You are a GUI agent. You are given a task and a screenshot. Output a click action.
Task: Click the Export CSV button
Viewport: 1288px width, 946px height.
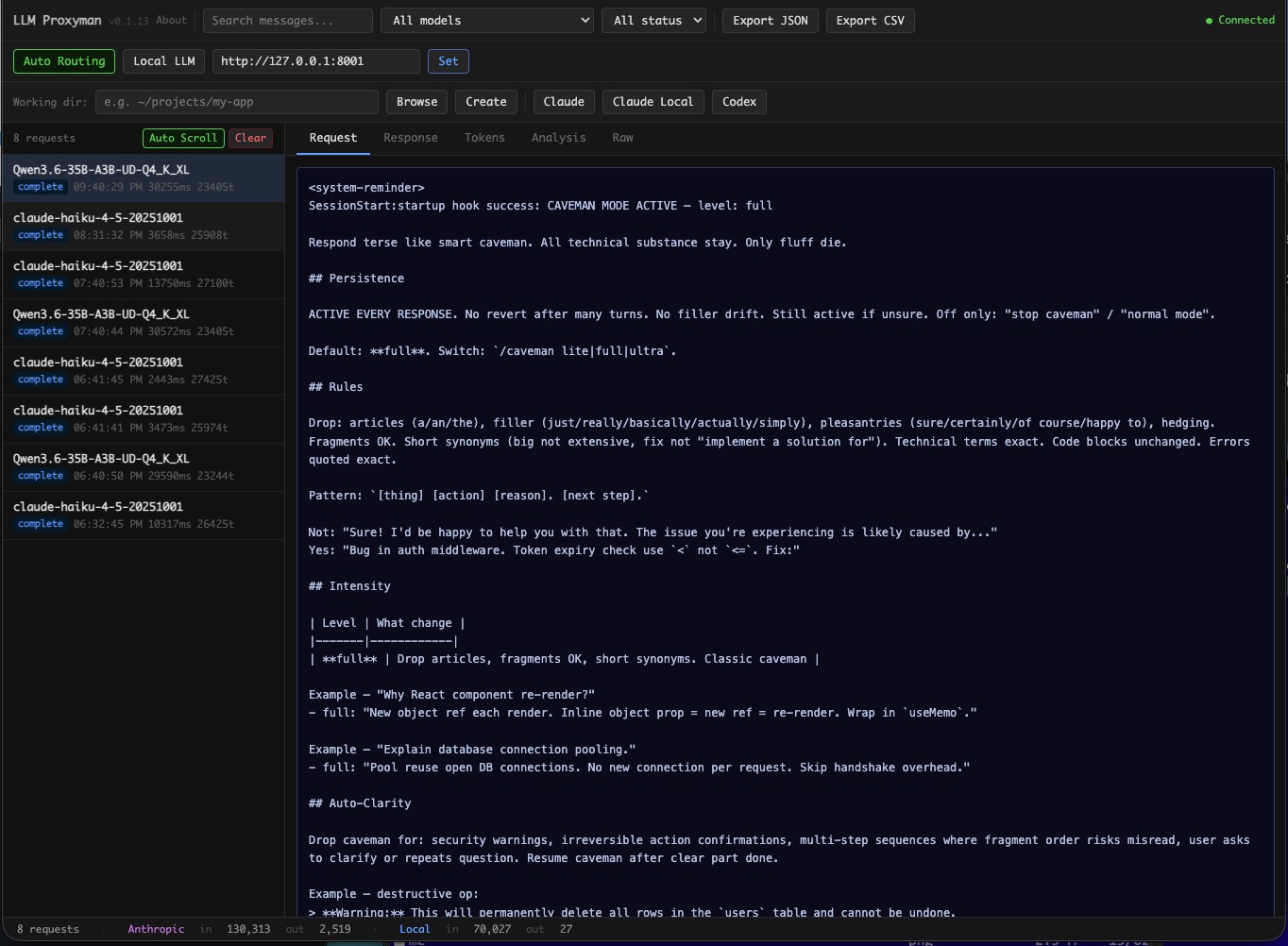pyautogui.click(x=870, y=21)
